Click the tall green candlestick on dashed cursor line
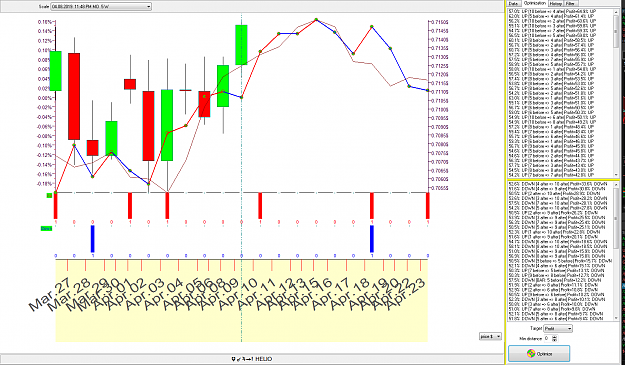This screenshot has width=625, height=365. [x=241, y=45]
